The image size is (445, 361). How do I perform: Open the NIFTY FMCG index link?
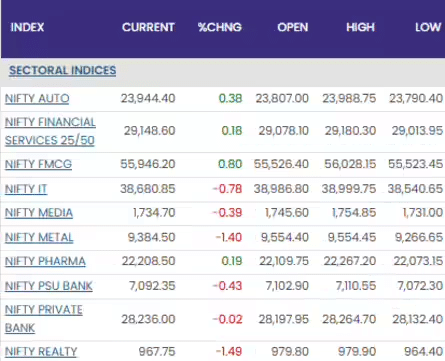click(x=38, y=164)
